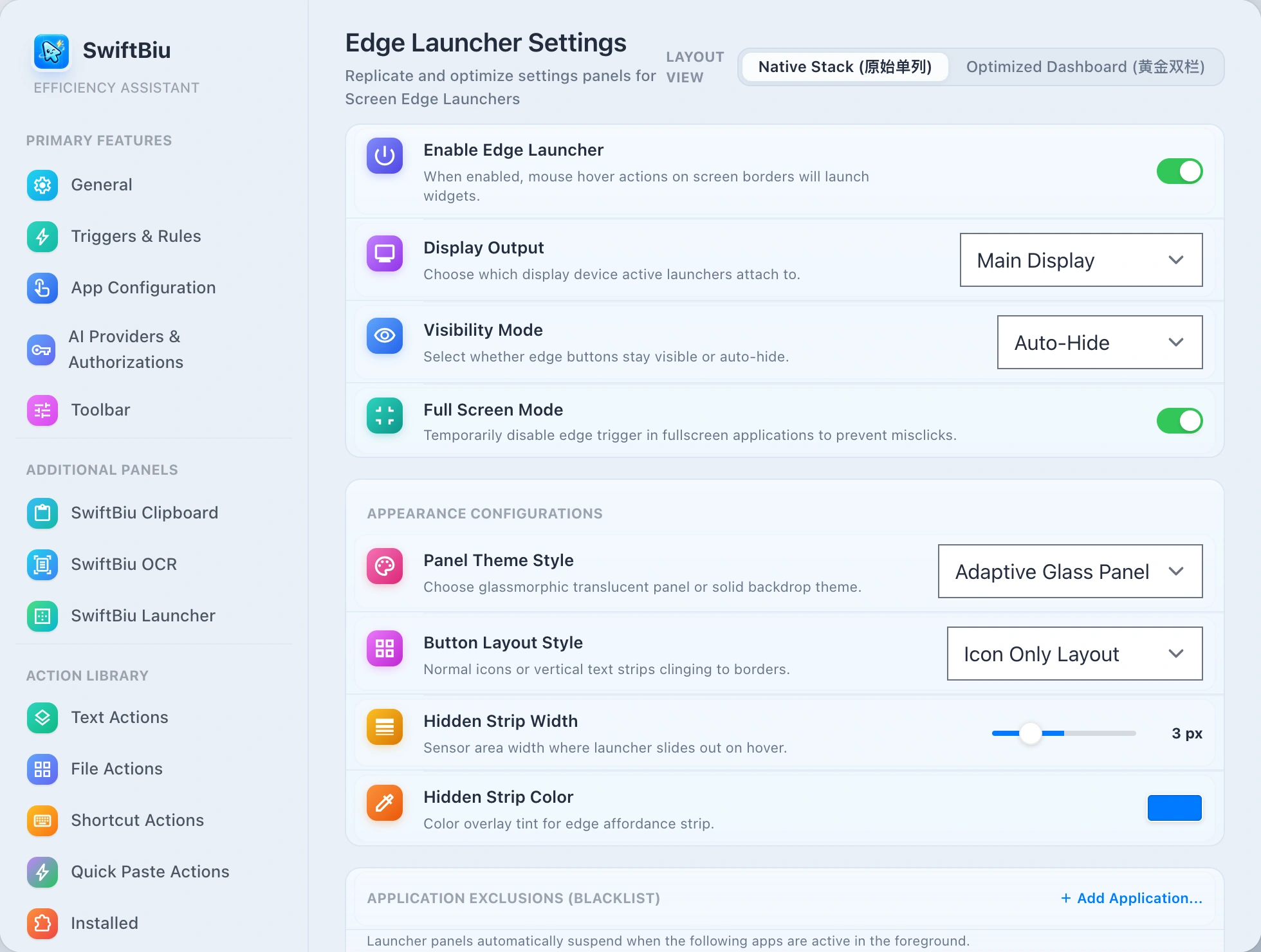Viewport: 1261px width, 952px height.
Task: Click the App Configuration hand-pointer icon
Action: tap(42, 288)
